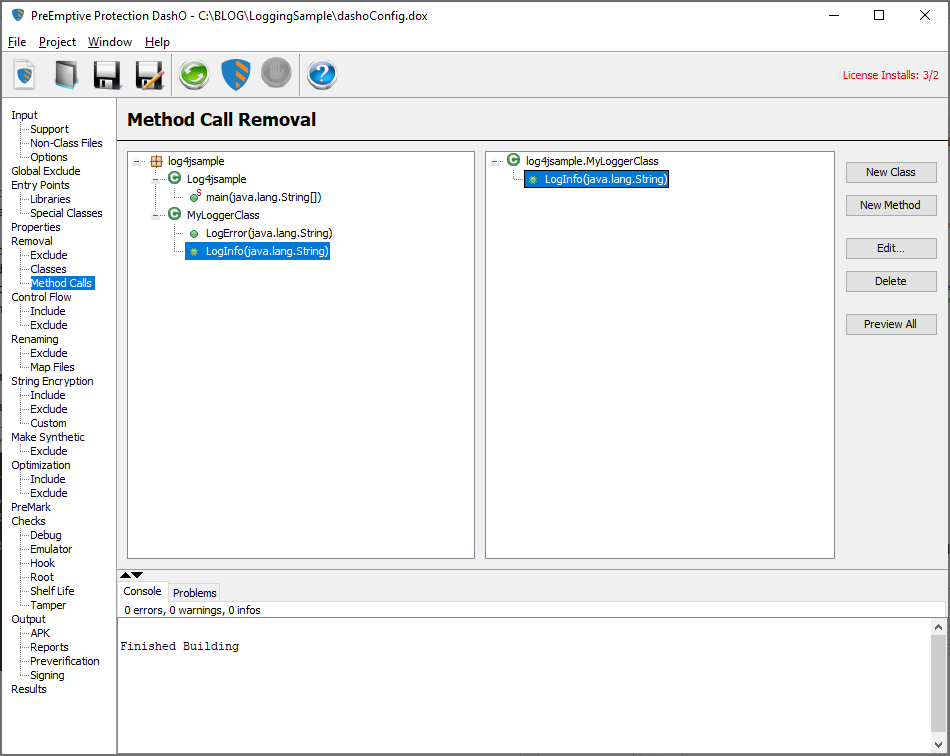Viewport: 950px width, 756px height.
Task: Click the License Installs: 3/2 text
Action: click(891, 75)
